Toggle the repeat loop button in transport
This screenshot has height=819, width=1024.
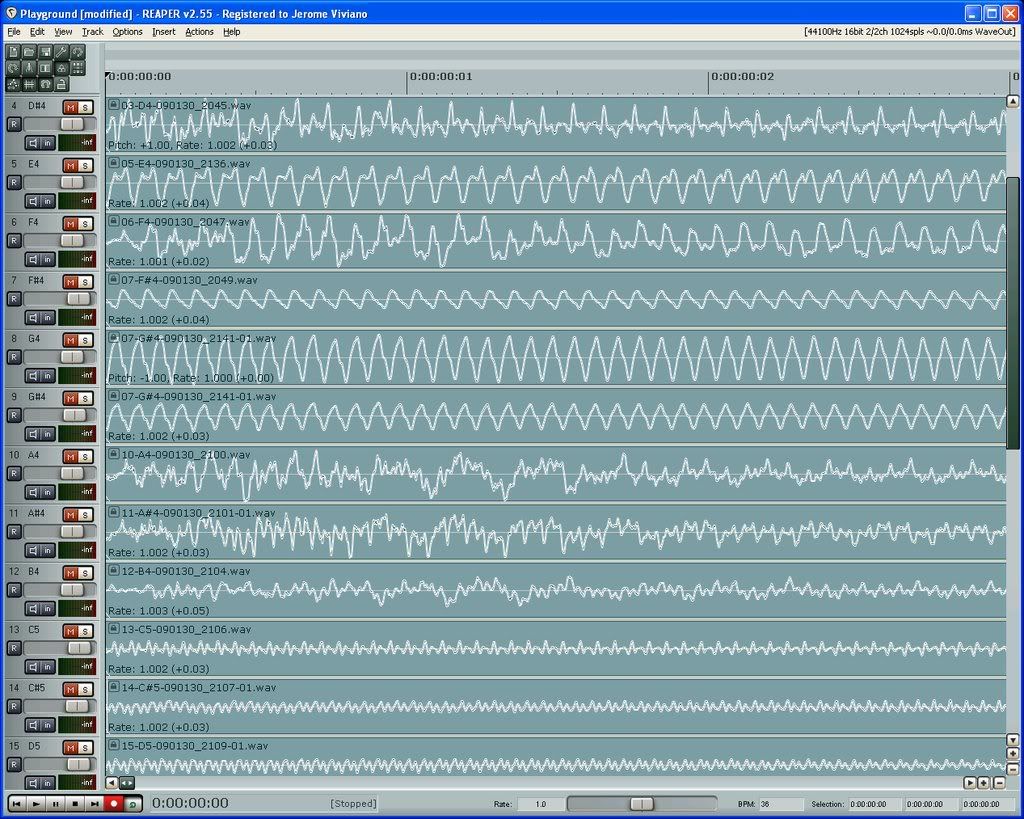(133, 803)
